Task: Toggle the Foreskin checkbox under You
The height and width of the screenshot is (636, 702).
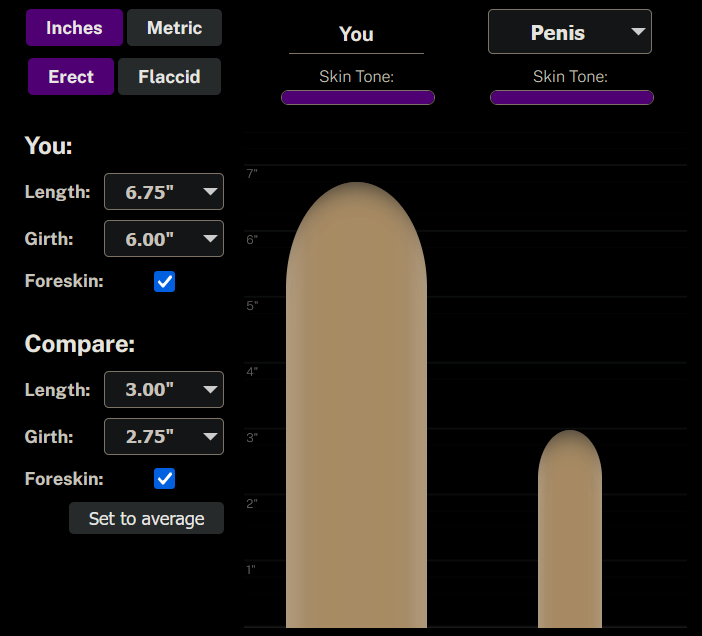Action: click(164, 282)
